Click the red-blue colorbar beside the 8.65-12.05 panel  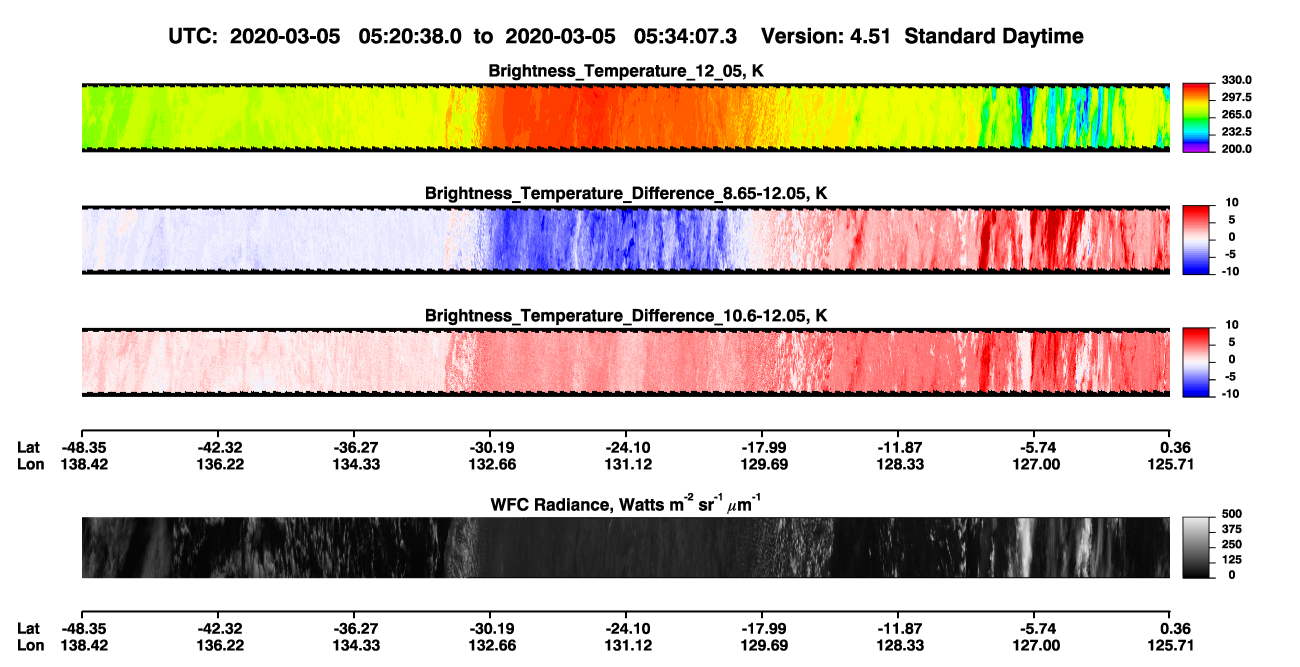click(x=1196, y=239)
